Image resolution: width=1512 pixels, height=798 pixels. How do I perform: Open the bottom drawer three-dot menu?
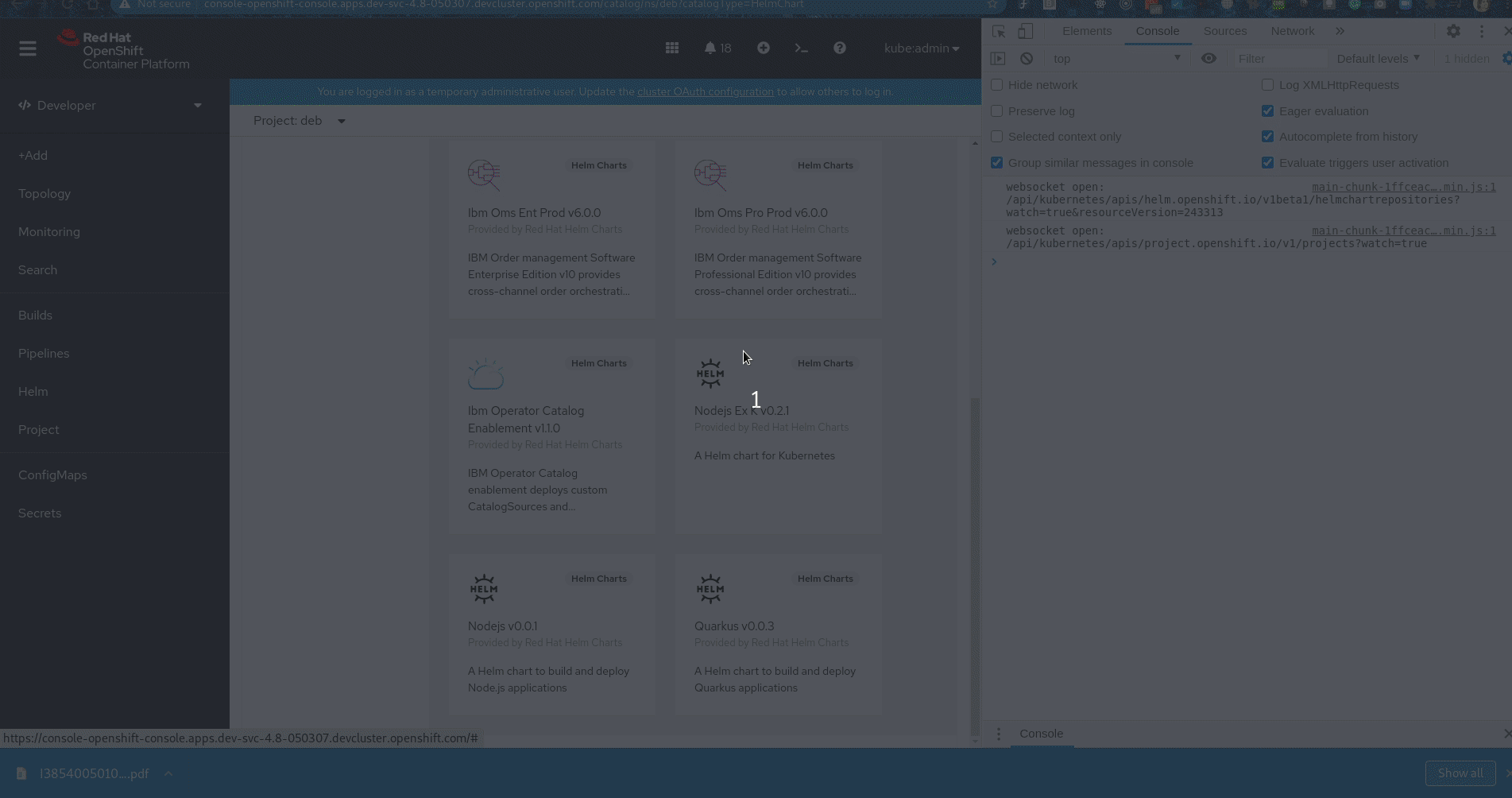[x=999, y=734]
